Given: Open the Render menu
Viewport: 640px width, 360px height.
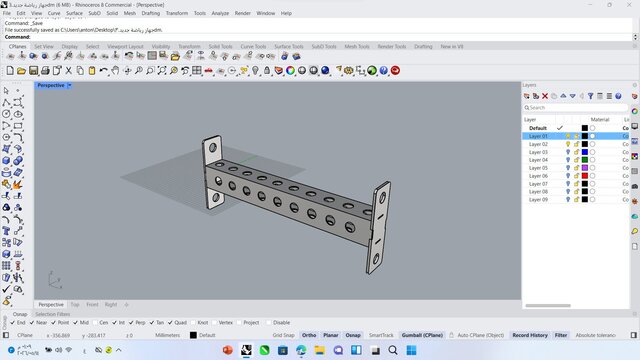Looking at the screenshot, I should 242,13.
